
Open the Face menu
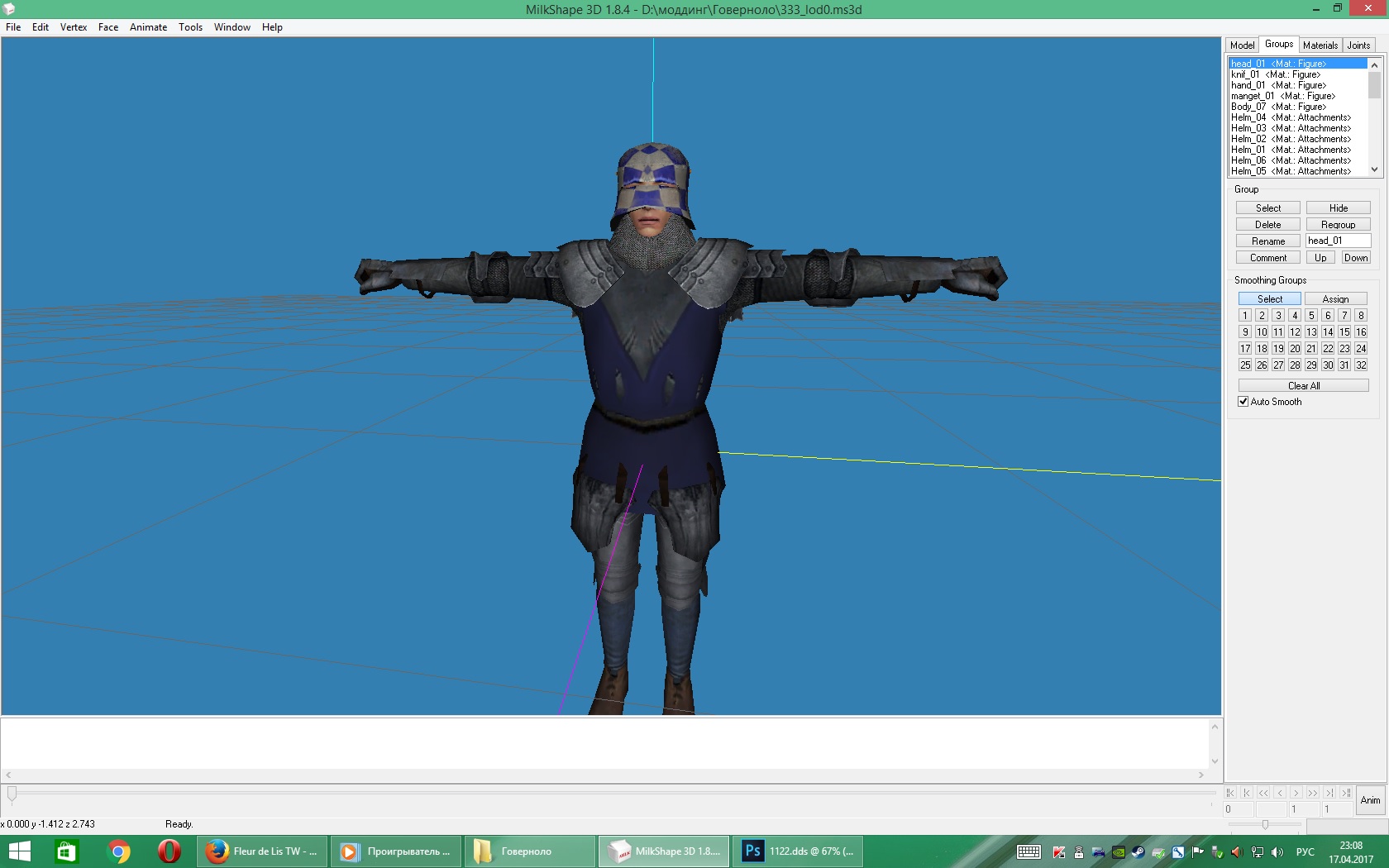[x=108, y=27]
